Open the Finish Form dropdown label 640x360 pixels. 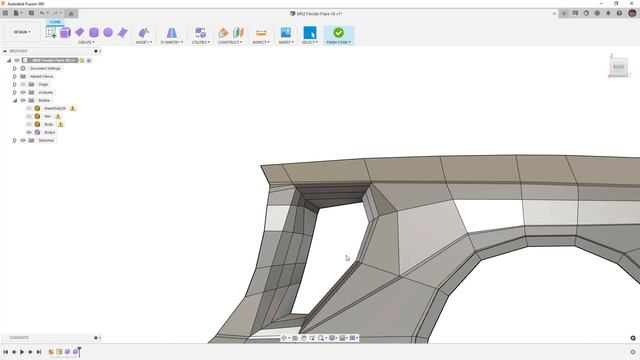pyautogui.click(x=338, y=42)
